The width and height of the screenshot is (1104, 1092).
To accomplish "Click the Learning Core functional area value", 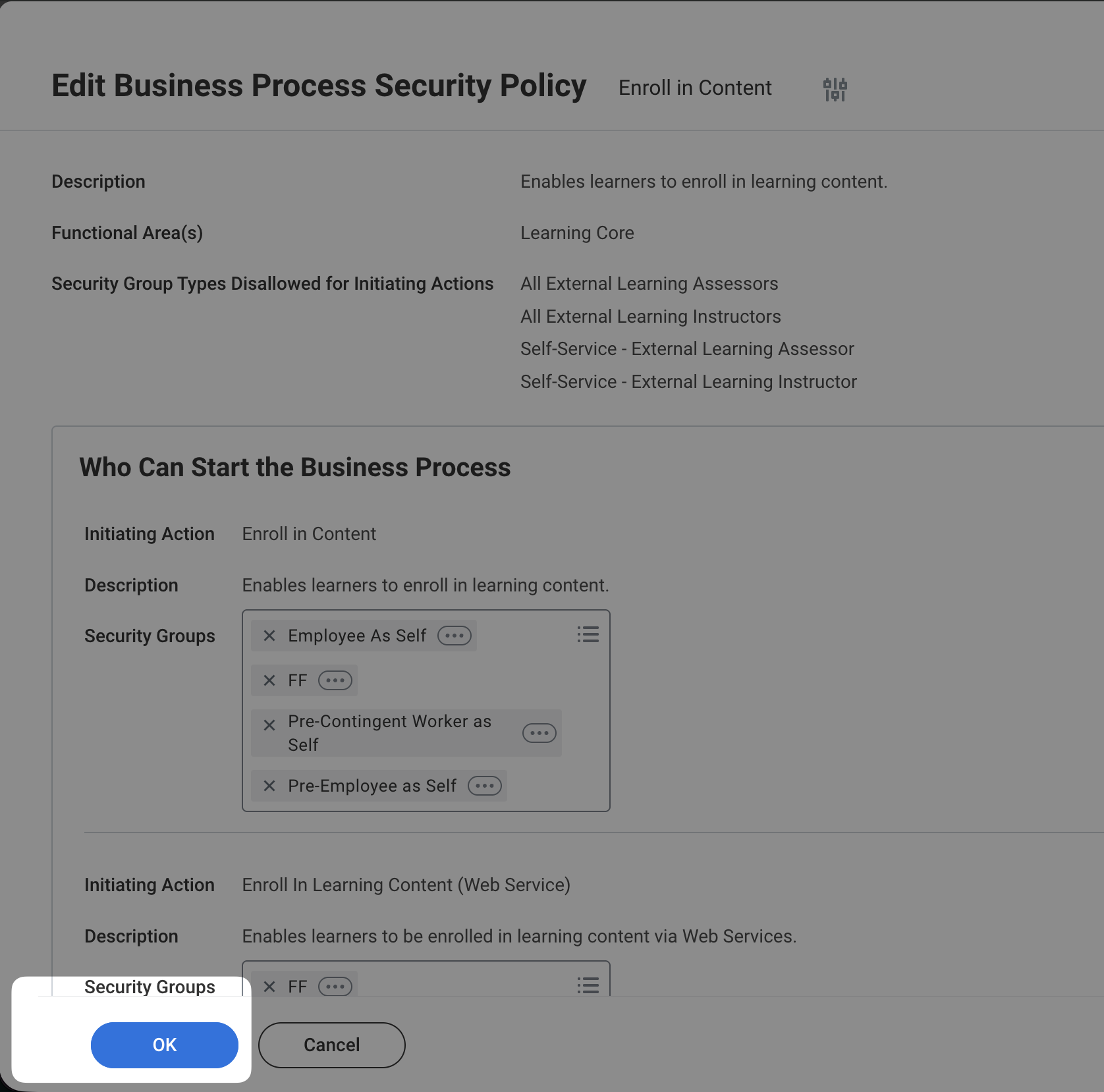I will click(x=577, y=233).
